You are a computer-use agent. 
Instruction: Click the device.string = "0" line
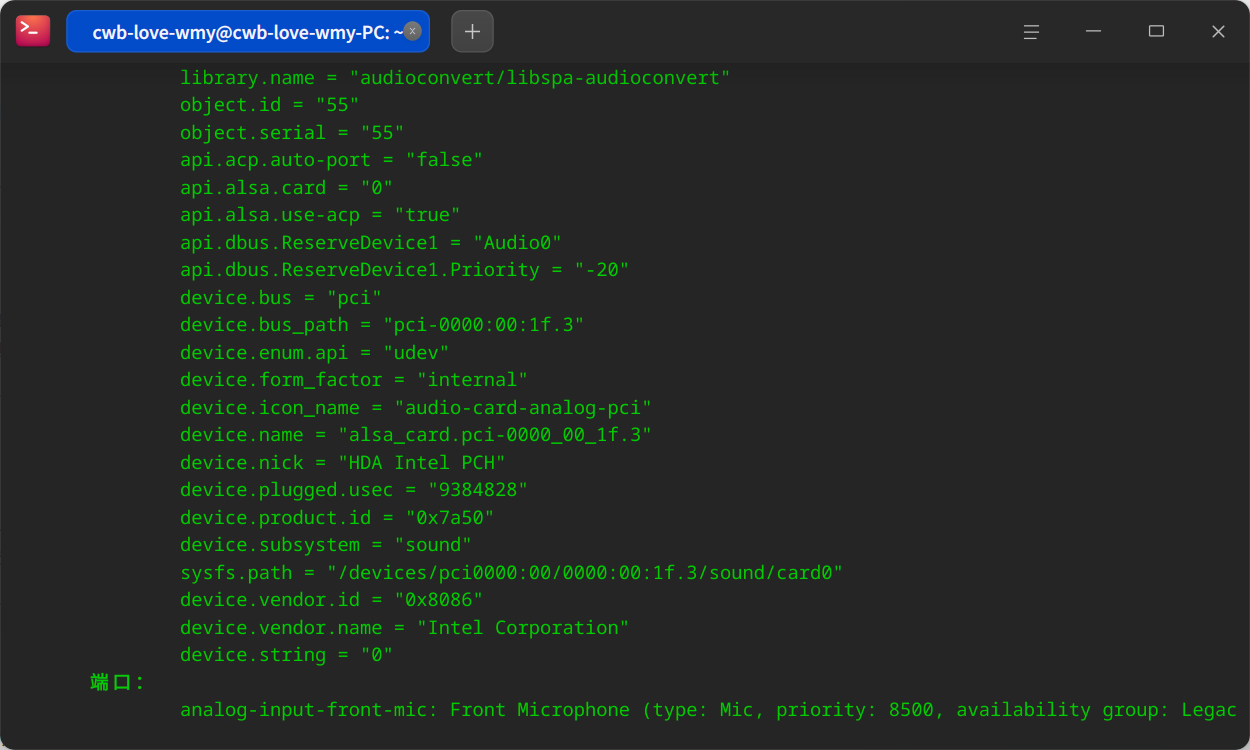pyautogui.click(x=286, y=655)
